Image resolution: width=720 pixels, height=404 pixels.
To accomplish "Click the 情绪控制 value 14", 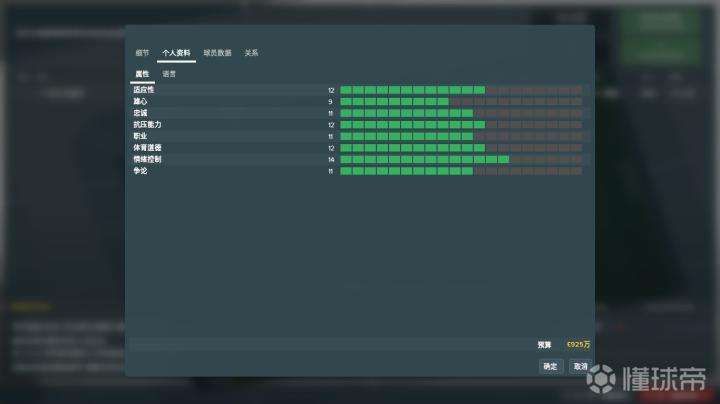I will coord(331,160).
